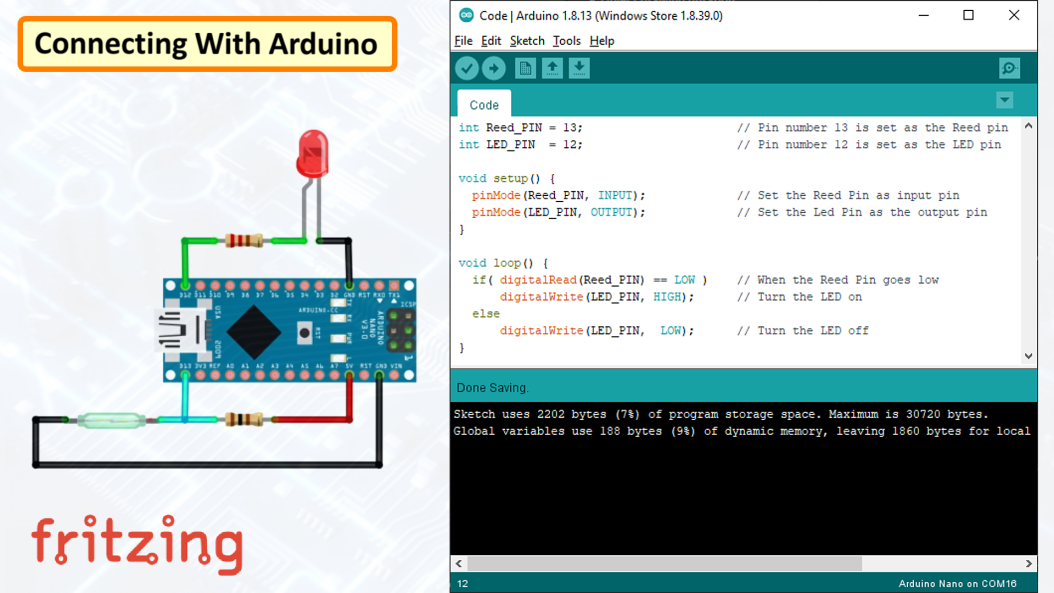Click the Arduino logo in the title bar
The width and height of the screenshot is (1054, 593).
click(x=466, y=15)
